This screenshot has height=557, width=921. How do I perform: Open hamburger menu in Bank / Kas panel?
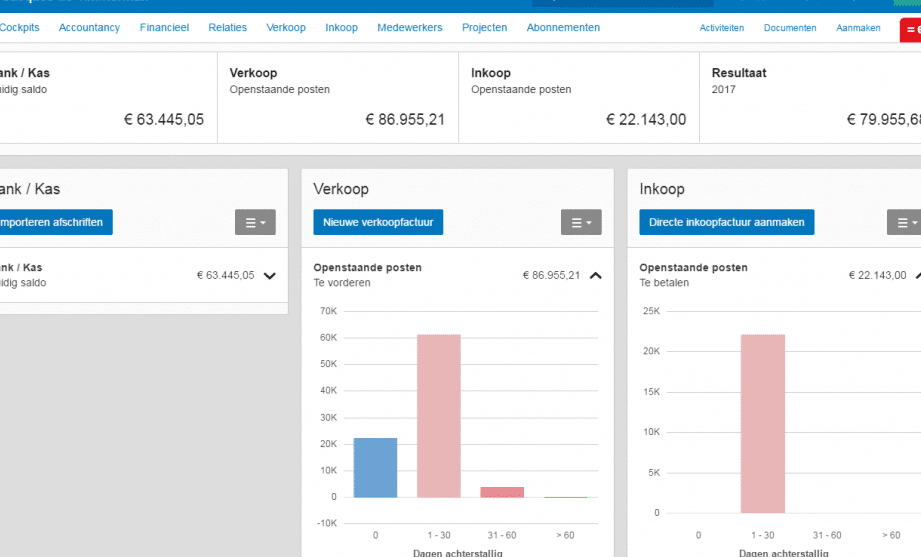(256, 222)
